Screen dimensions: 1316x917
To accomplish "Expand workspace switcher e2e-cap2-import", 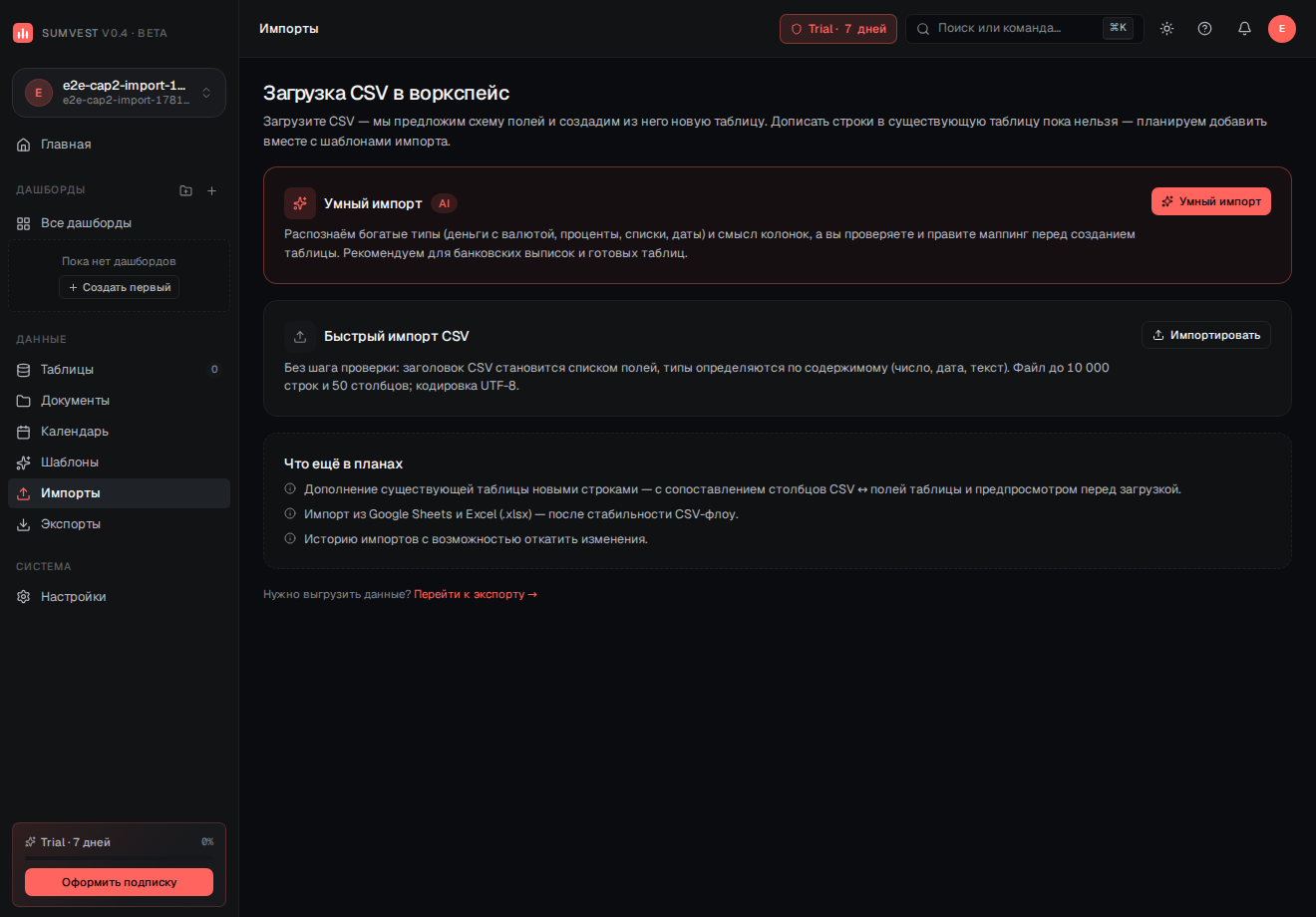I will 119,93.
